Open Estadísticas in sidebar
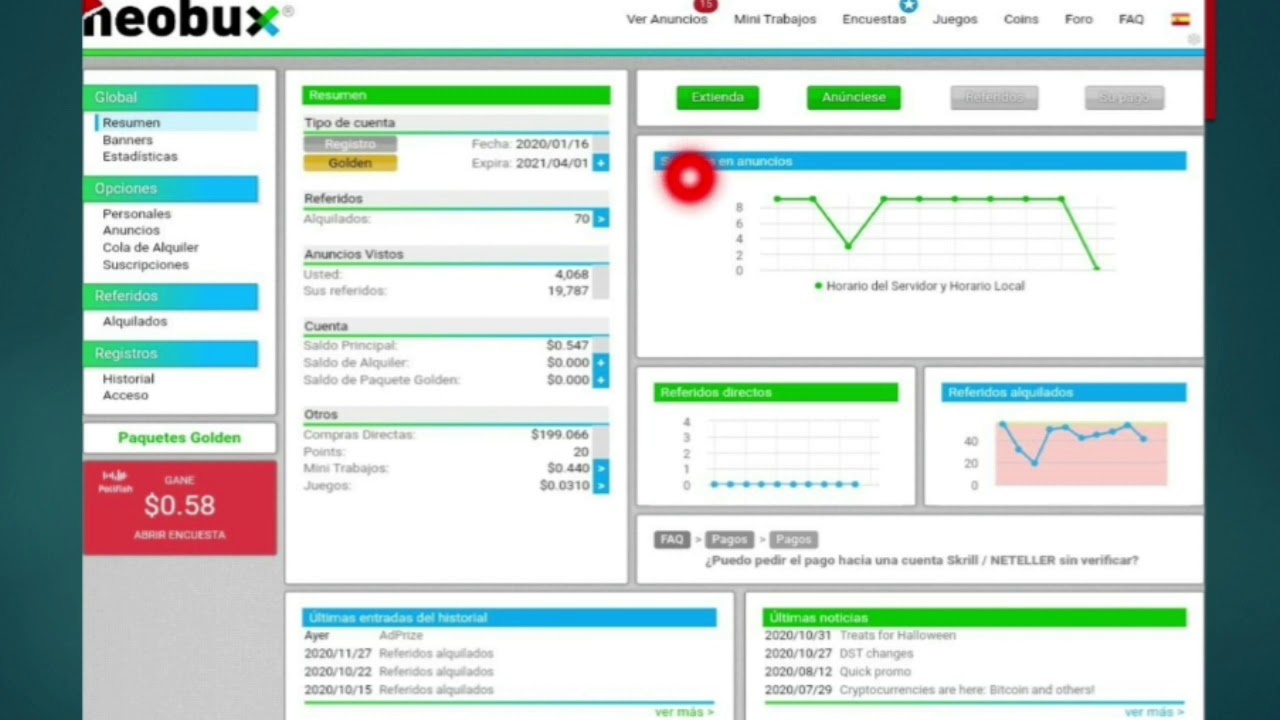 (x=140, y=156)
